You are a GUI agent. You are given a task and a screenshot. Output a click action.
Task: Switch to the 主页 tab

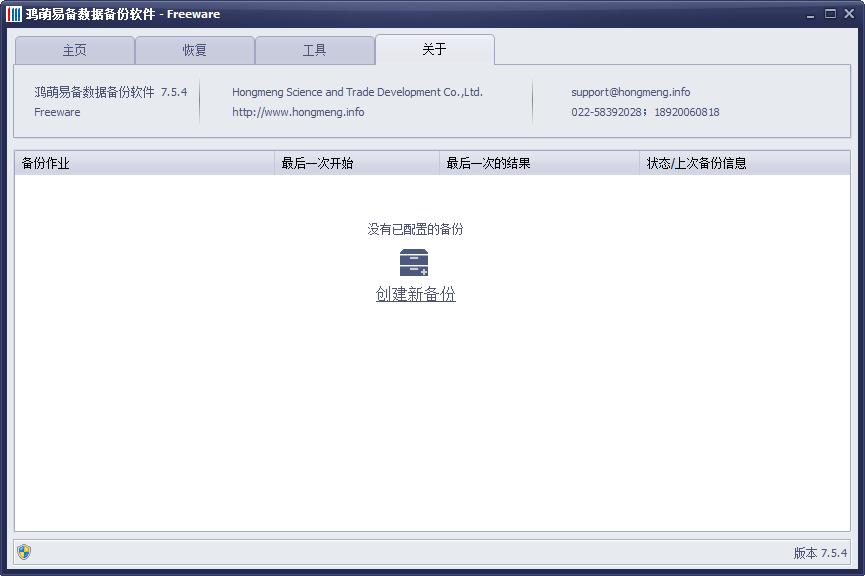[74, 50]
